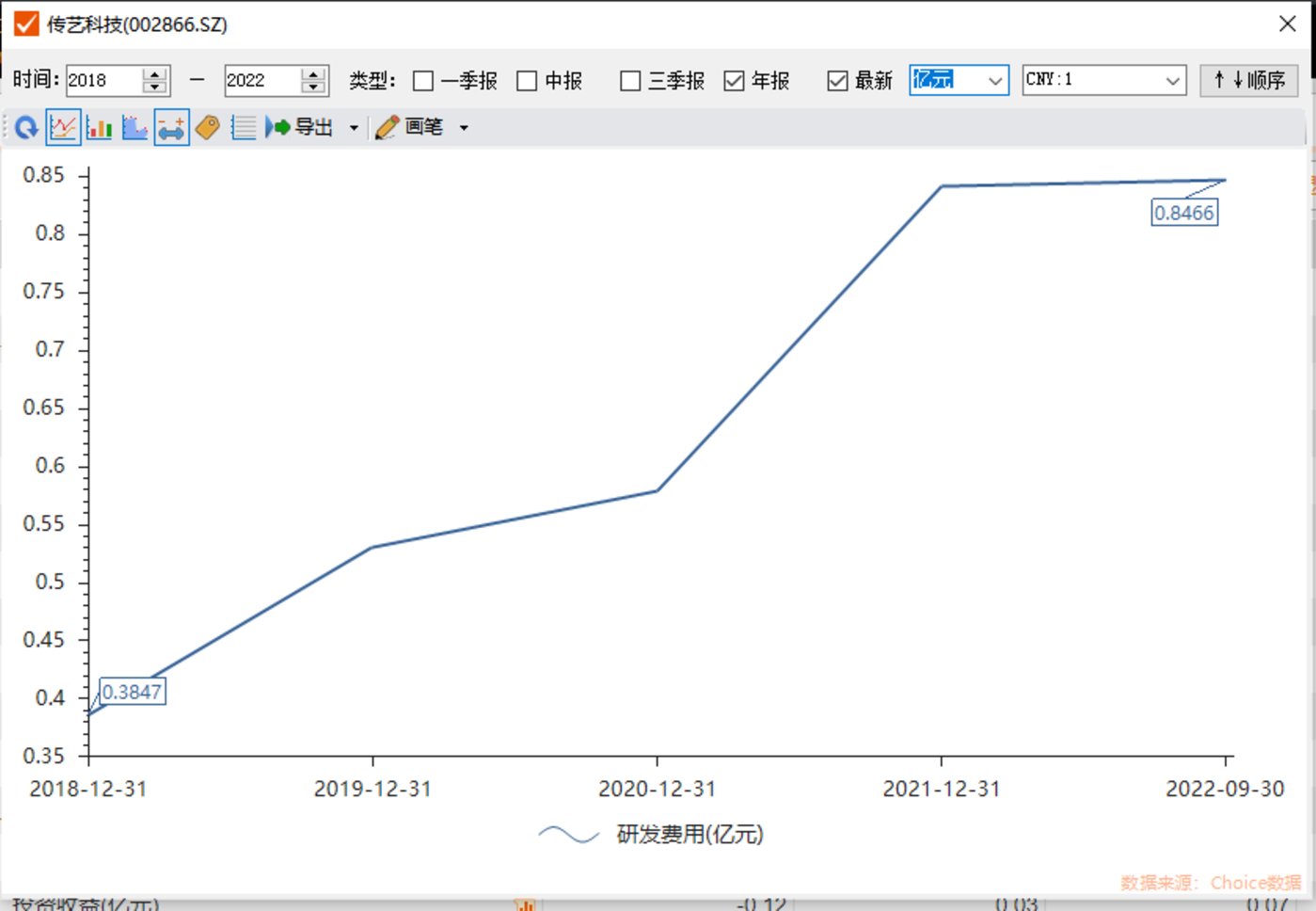
Task: Click the orange data label tag icon
Action: point(208,127)
